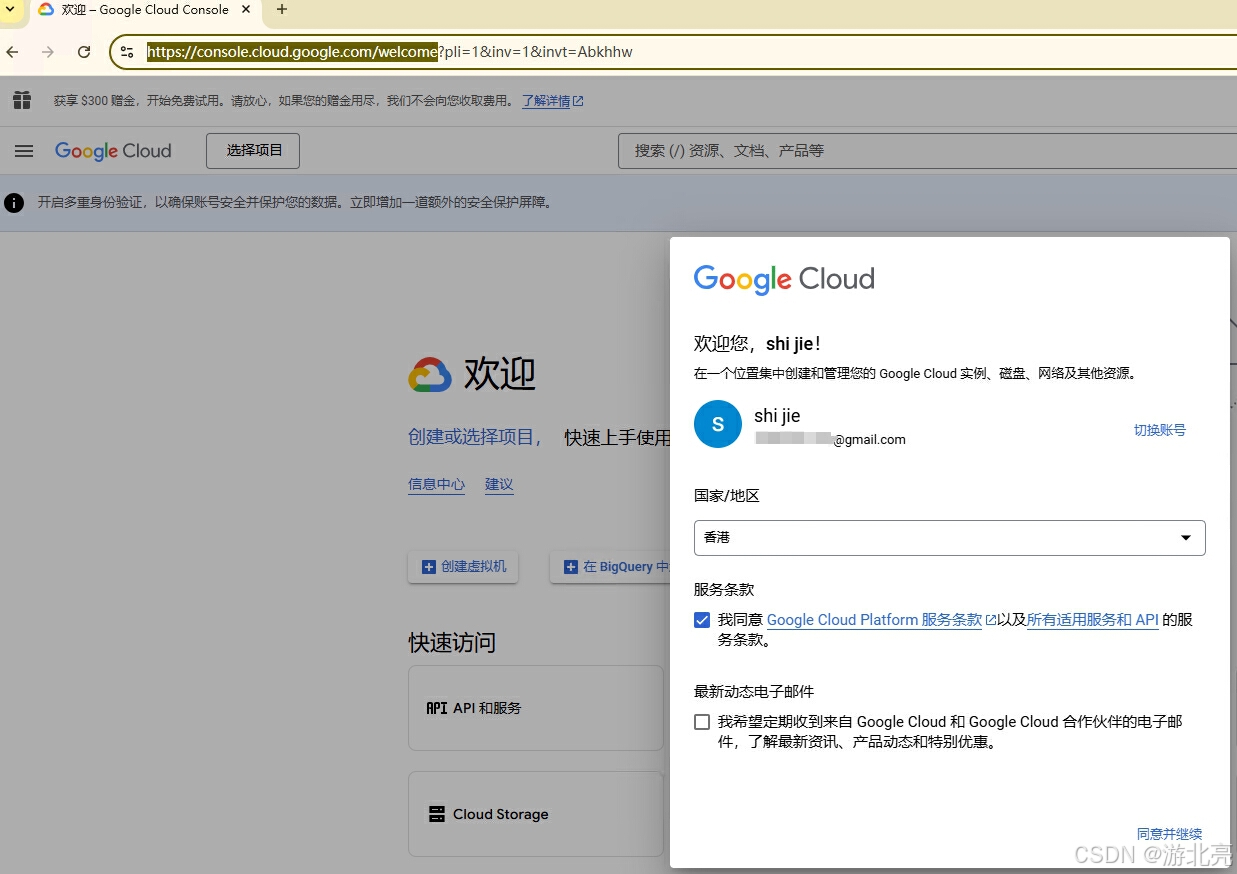The width and height of the screenshot is (1237, 874).
Task: Click the 选择项目 project selector button
Action: click(x=253, y=151)
